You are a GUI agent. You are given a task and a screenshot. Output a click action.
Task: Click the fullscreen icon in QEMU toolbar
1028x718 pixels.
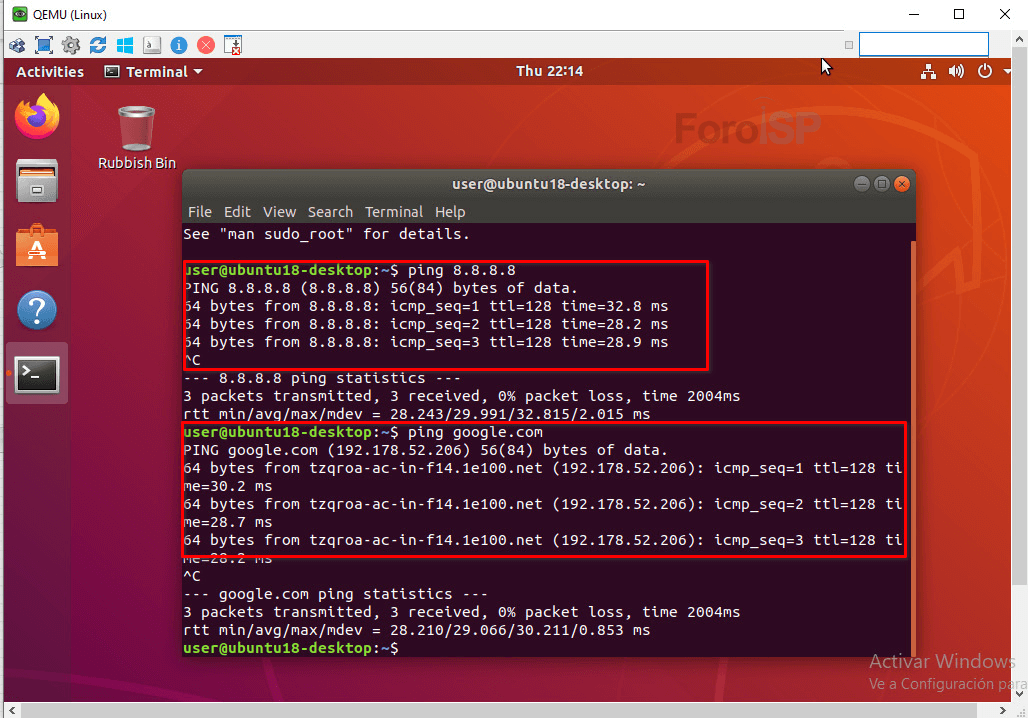pyautogui.click(x=44, y=45)
